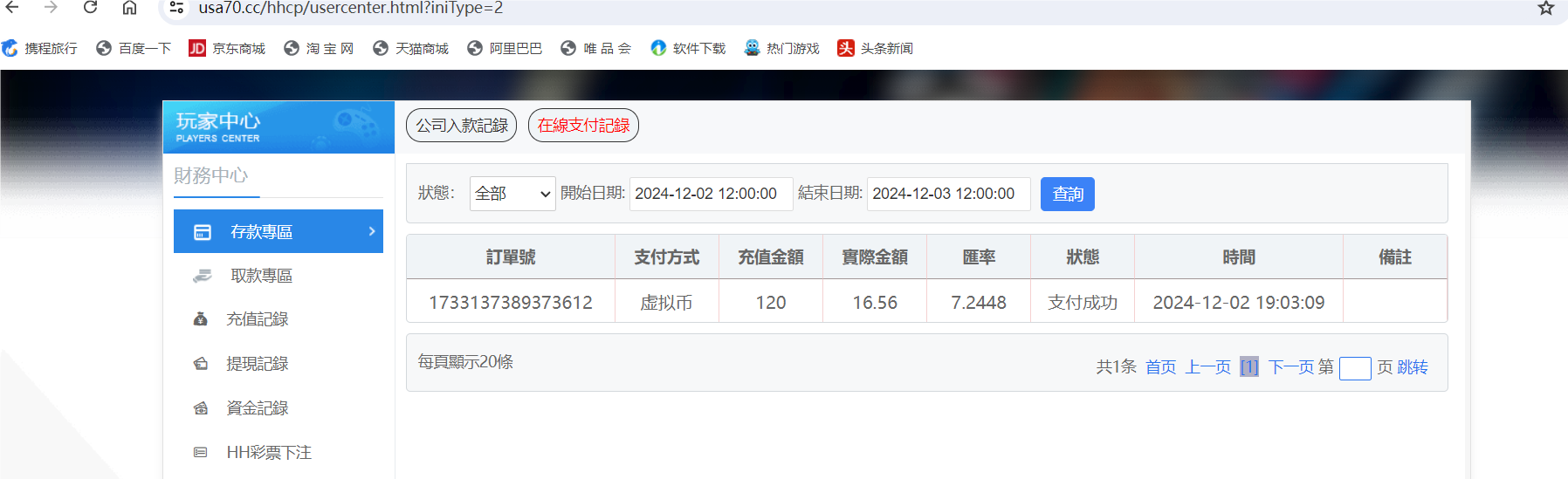1568x479 pixels.
Task: Click the 跳转 jump link
Action: pos(1413,367)
